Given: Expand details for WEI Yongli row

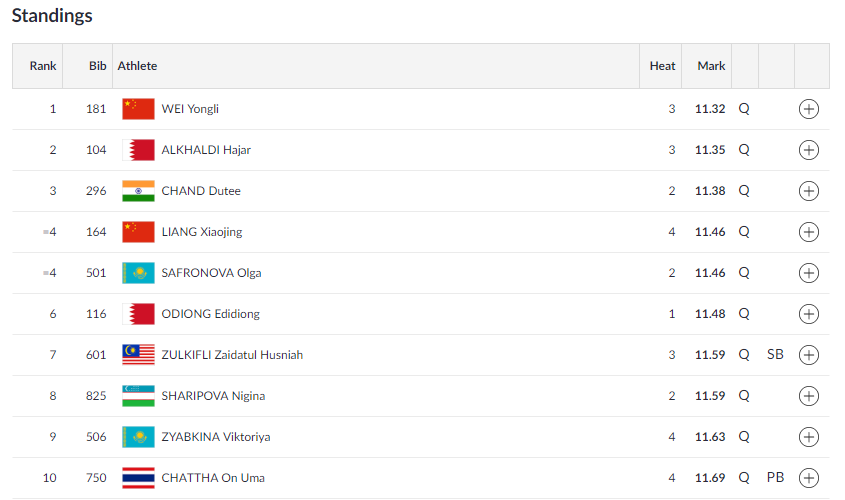Looking at the screenshot, I should (809, 109).
